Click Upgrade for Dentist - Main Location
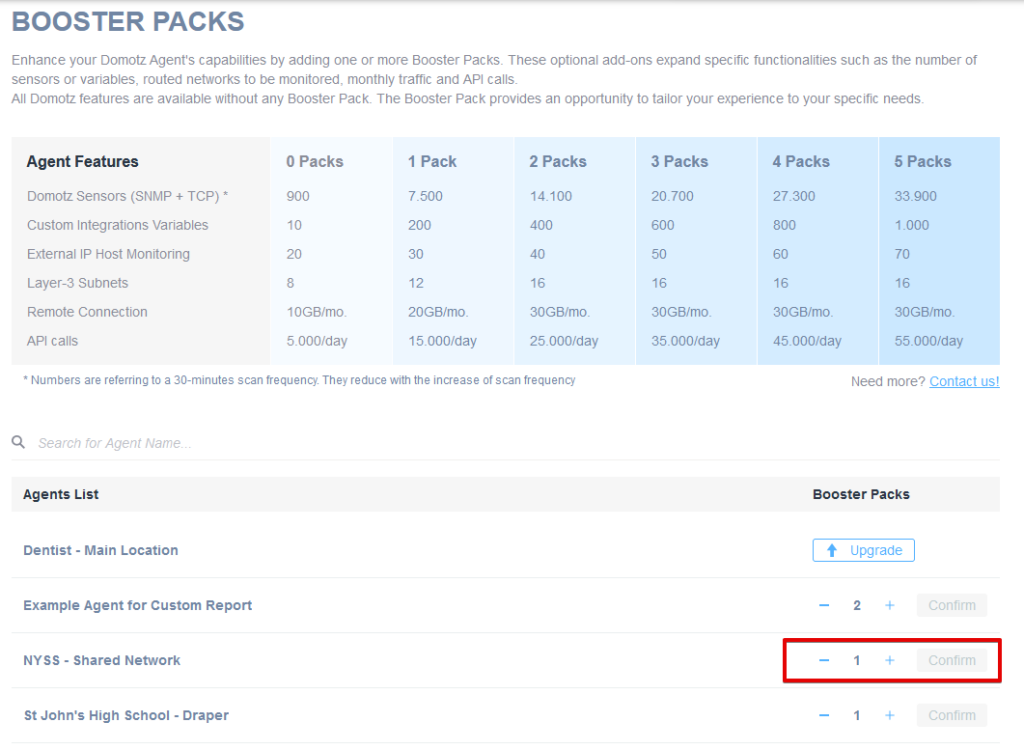The height and width of the screenshot is (750, 1024). (x=863, y=550)
